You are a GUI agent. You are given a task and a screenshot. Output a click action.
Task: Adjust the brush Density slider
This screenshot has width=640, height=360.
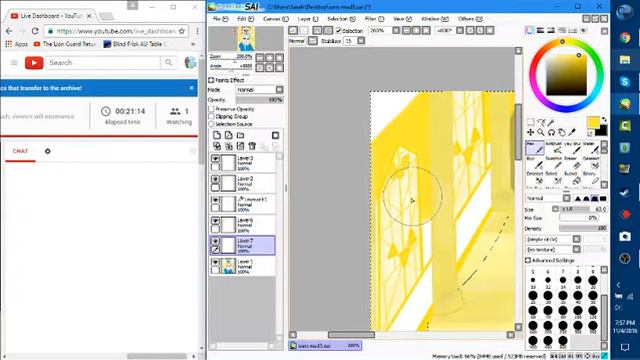tap(583, 229)
